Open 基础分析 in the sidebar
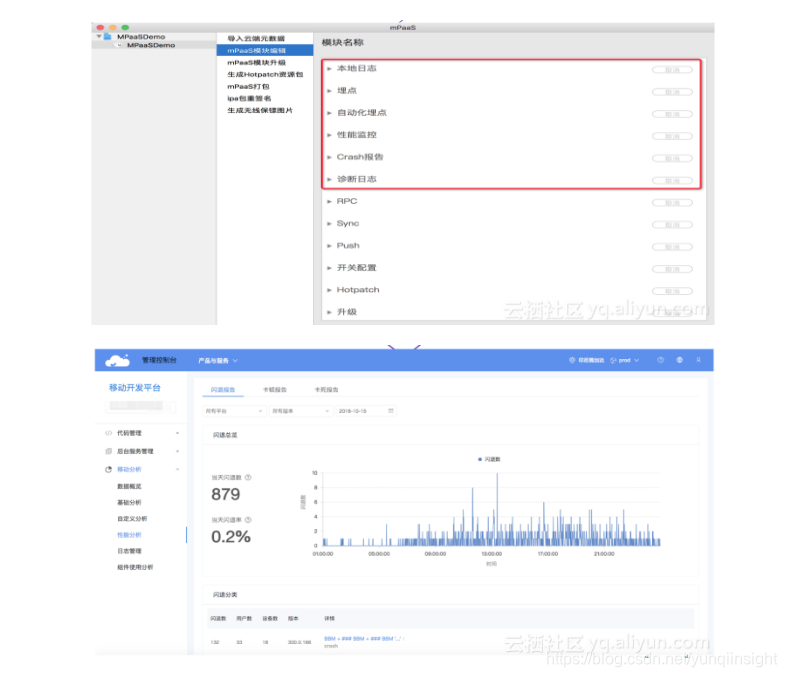This screenshot has width=787, height=677. click(x=129, y=502)
